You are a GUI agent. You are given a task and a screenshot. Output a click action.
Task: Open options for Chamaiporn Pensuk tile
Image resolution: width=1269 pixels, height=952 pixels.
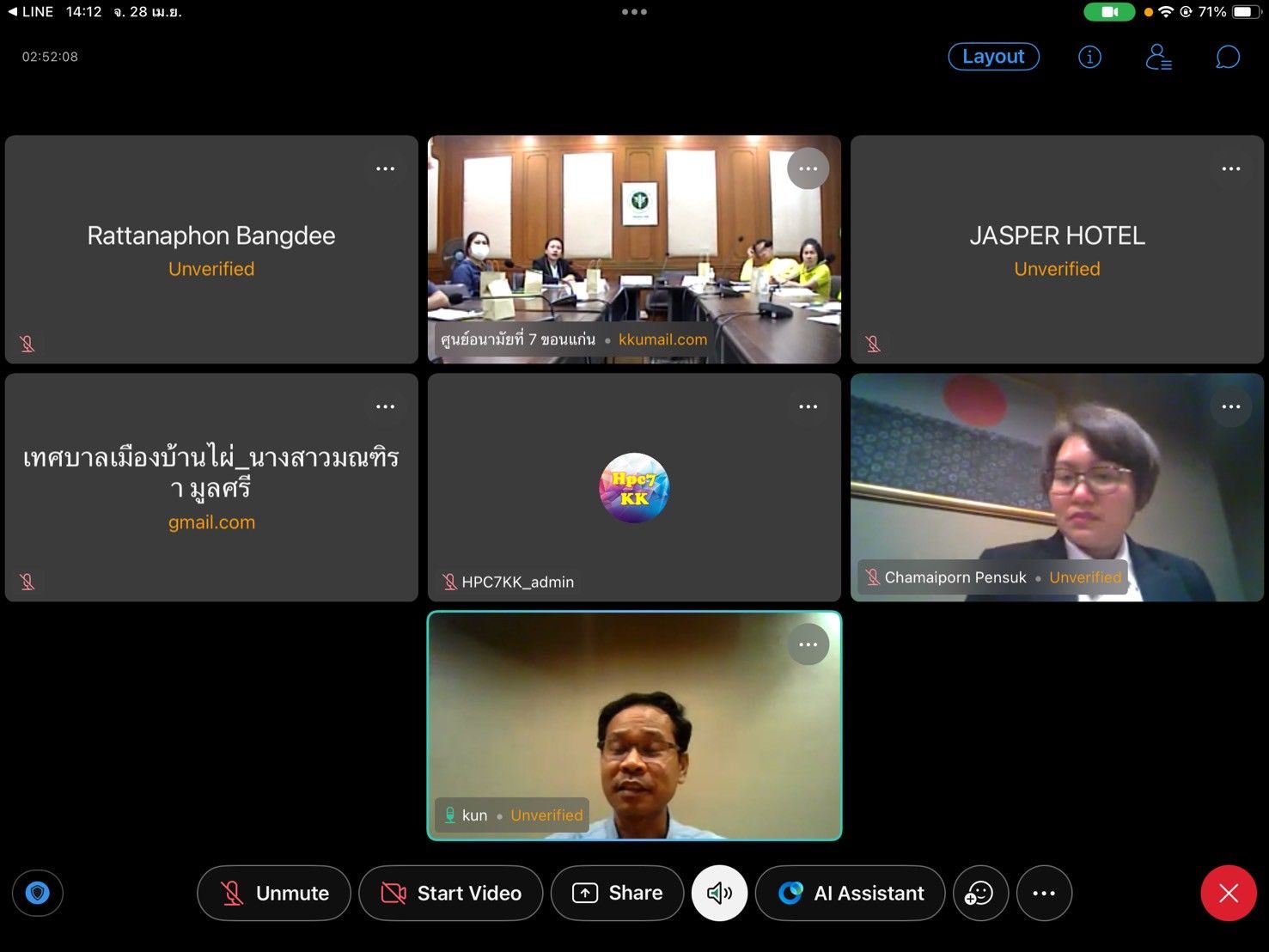coord(1231,406)
